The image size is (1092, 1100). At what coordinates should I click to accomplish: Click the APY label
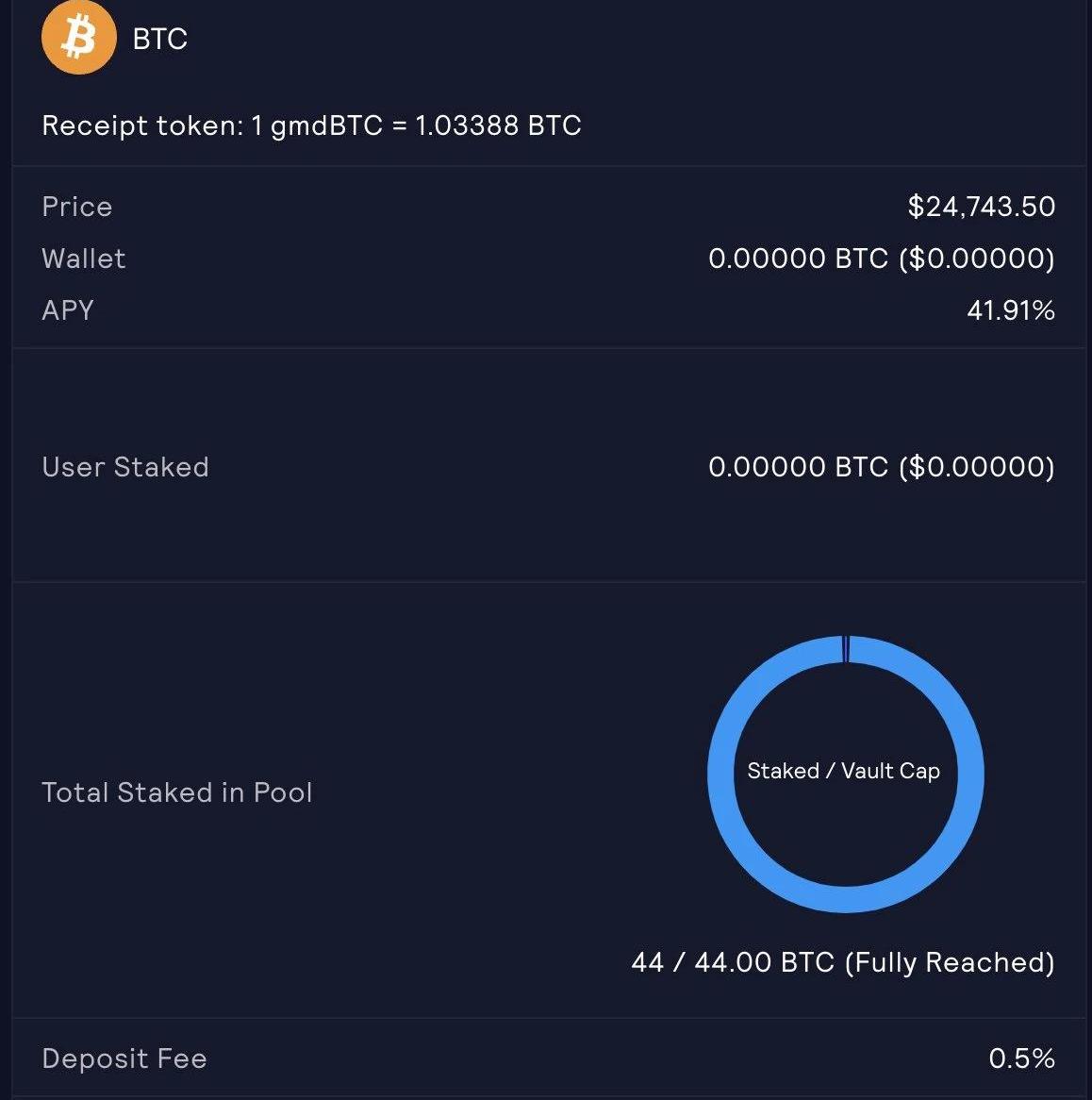tap(68, 310)
